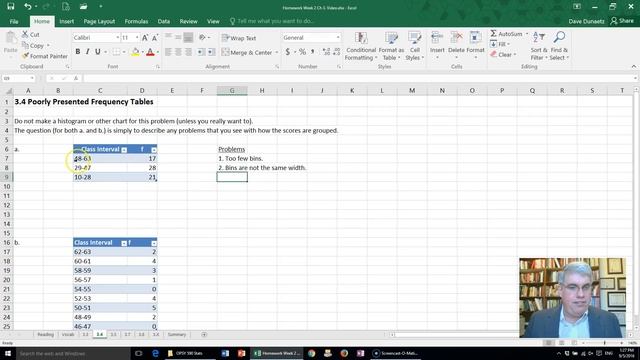Expand the Merge & Center options arrow
The width and height of the screenshot is (640, 360).
(277, 53)
